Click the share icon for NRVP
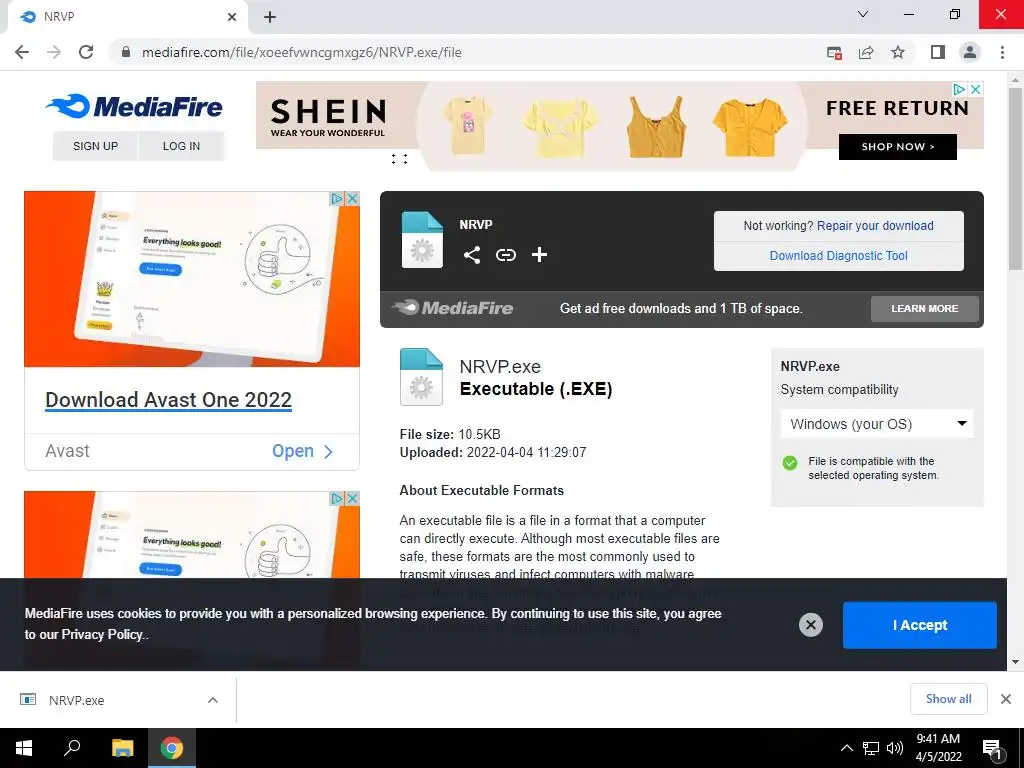 [x=472, y=255]
